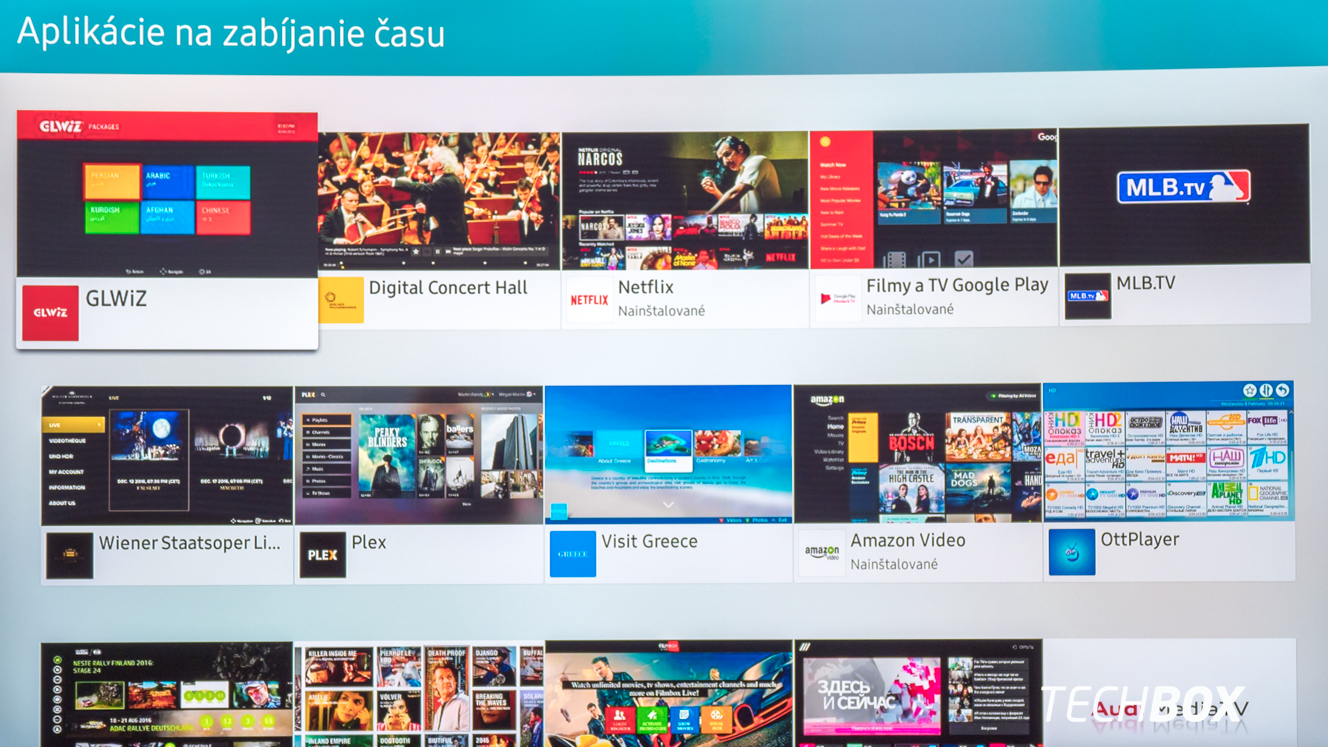Select the Russian-language app preview
Image resolution: width=1328 pixels, height=747 pixels.
918,693
